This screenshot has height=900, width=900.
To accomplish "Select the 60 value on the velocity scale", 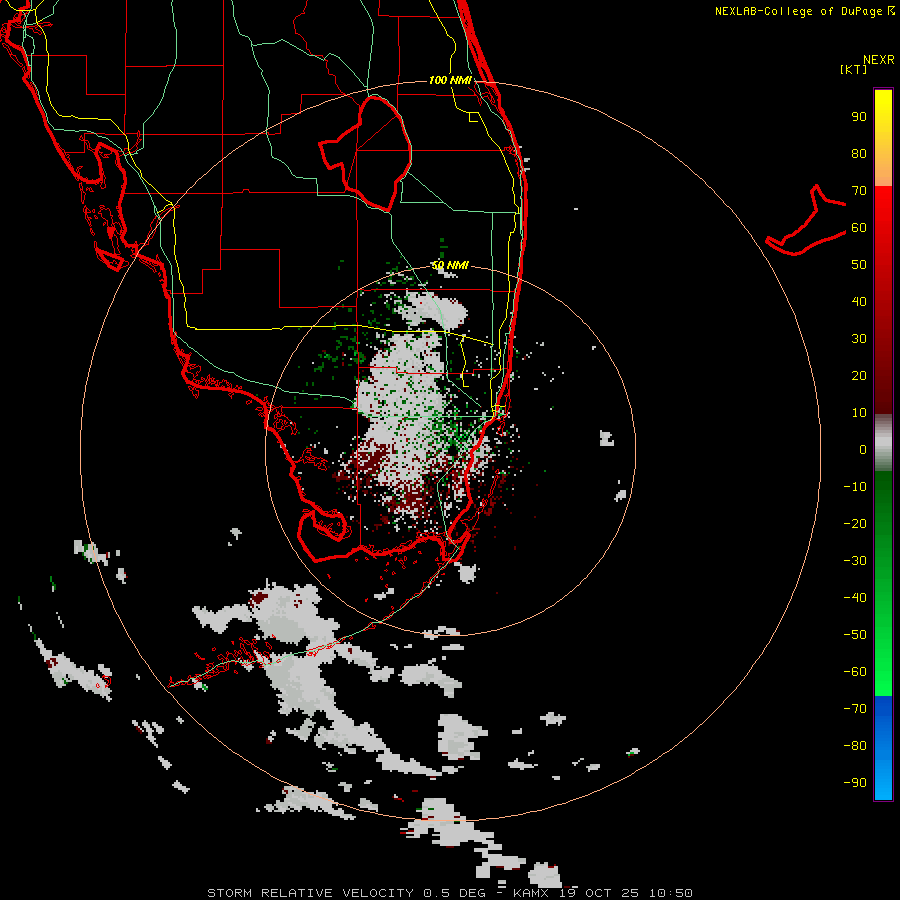I will click(859, 228).
